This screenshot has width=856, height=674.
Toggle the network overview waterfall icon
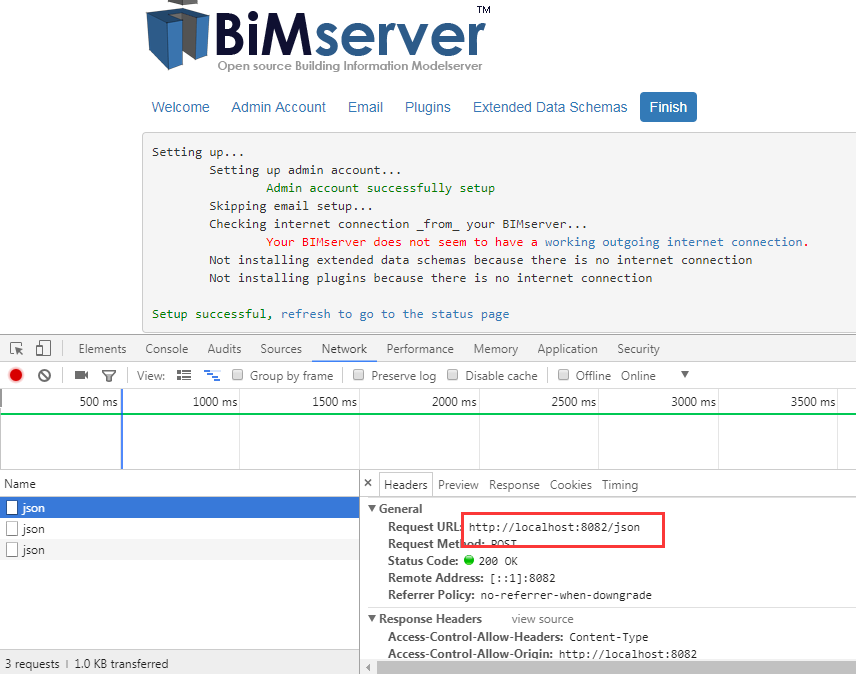[x=211, y=375]
